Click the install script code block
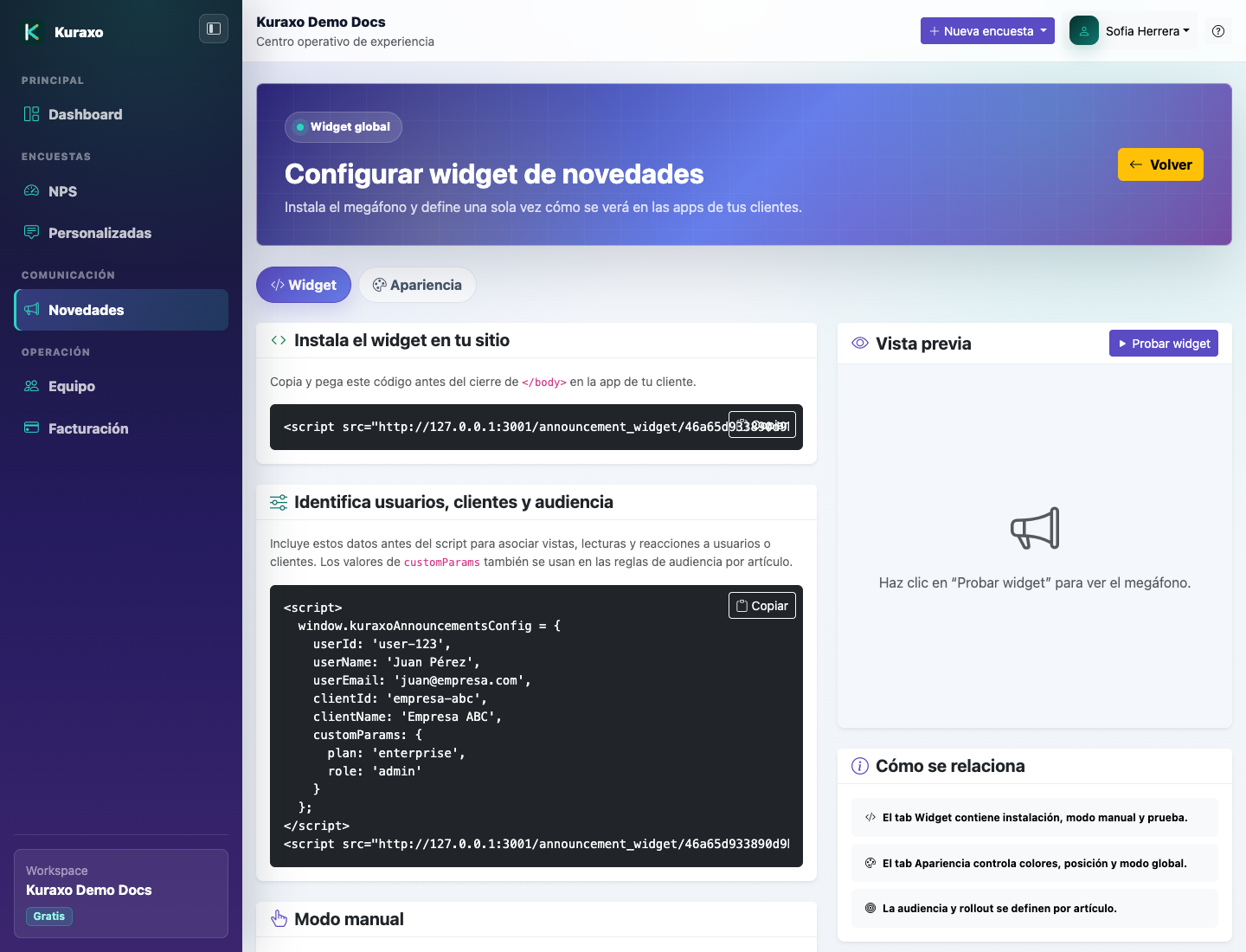 (x=536, y=427)
